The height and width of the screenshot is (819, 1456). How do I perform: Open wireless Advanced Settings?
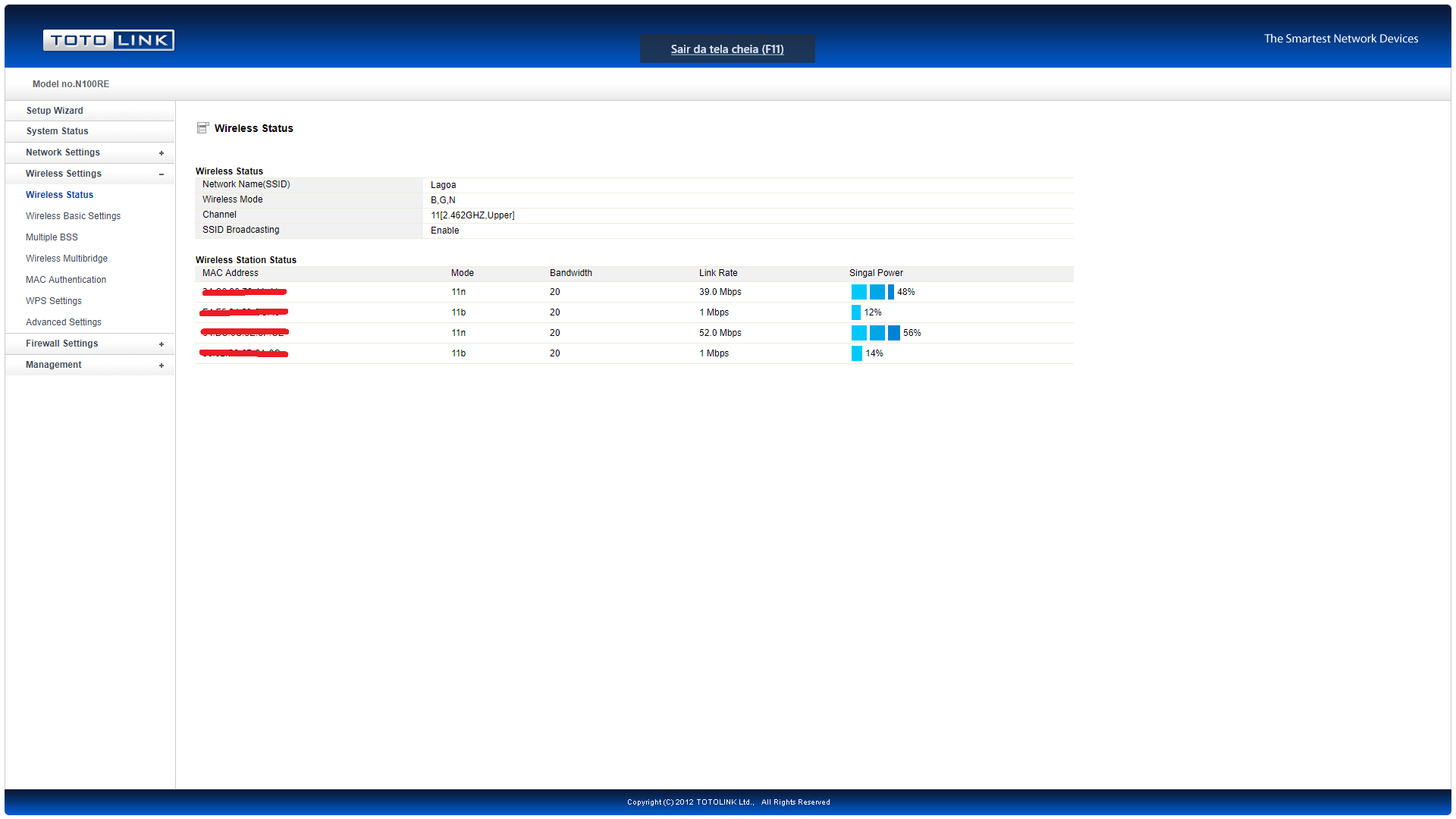tap(64, 322)
